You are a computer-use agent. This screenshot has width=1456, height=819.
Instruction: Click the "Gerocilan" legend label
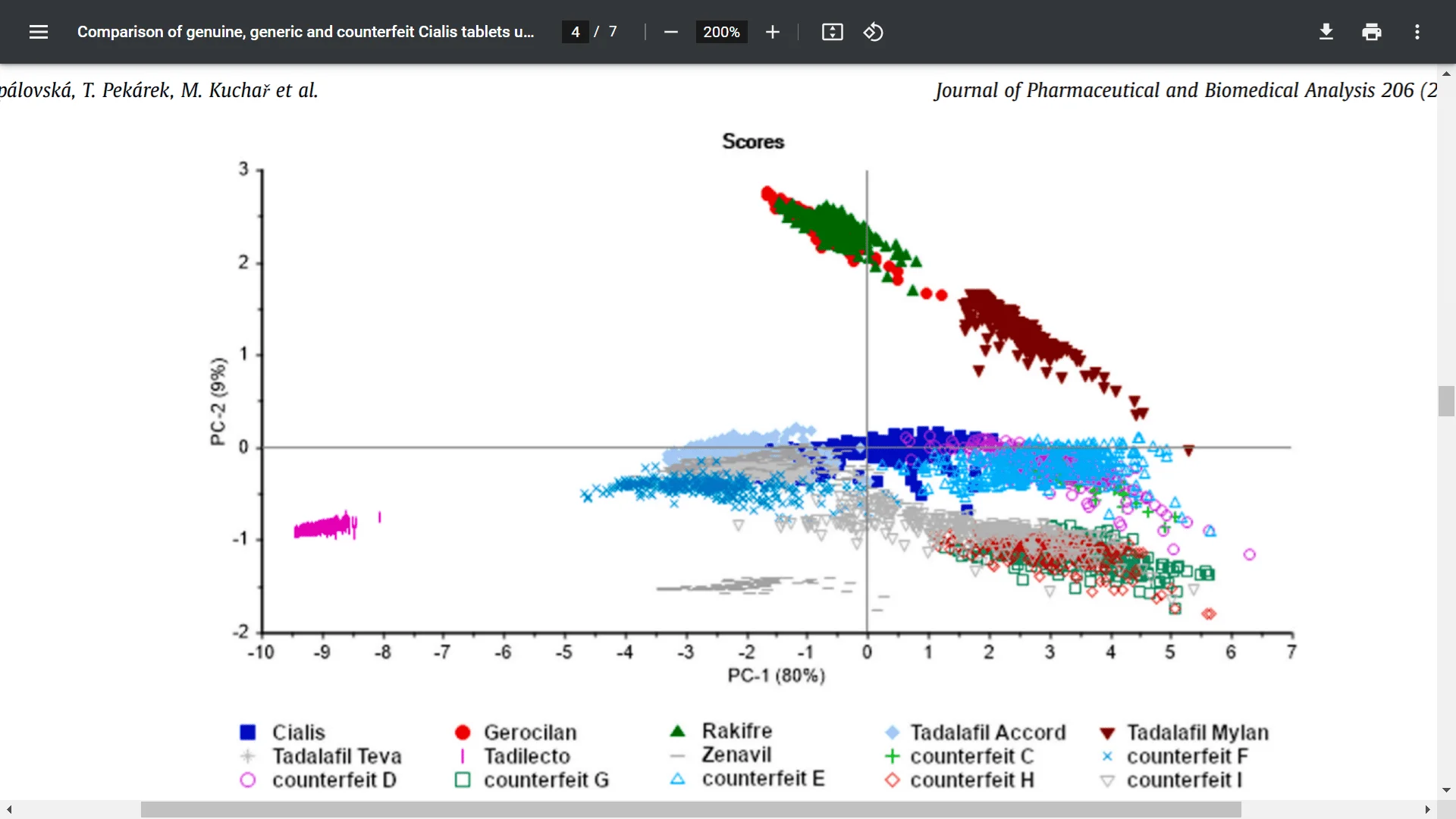[x=530, y=733]
